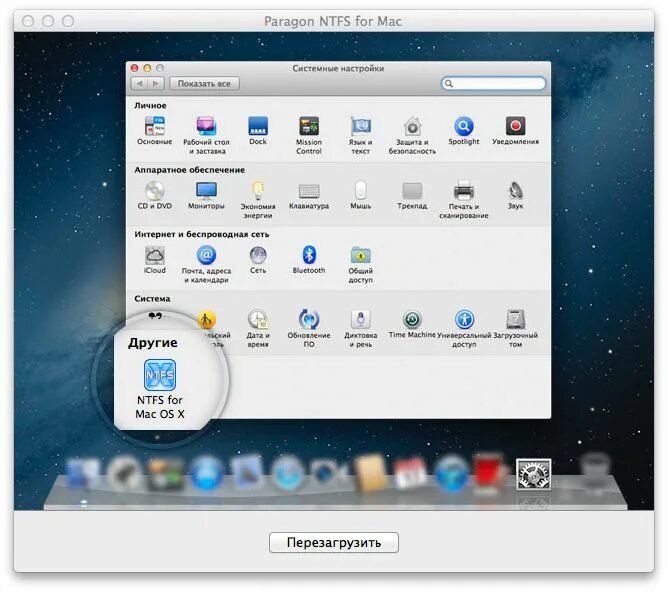668x592 pixels.
Task: Click the System Preferences gear in Dock
Action: tap(533, 474)
